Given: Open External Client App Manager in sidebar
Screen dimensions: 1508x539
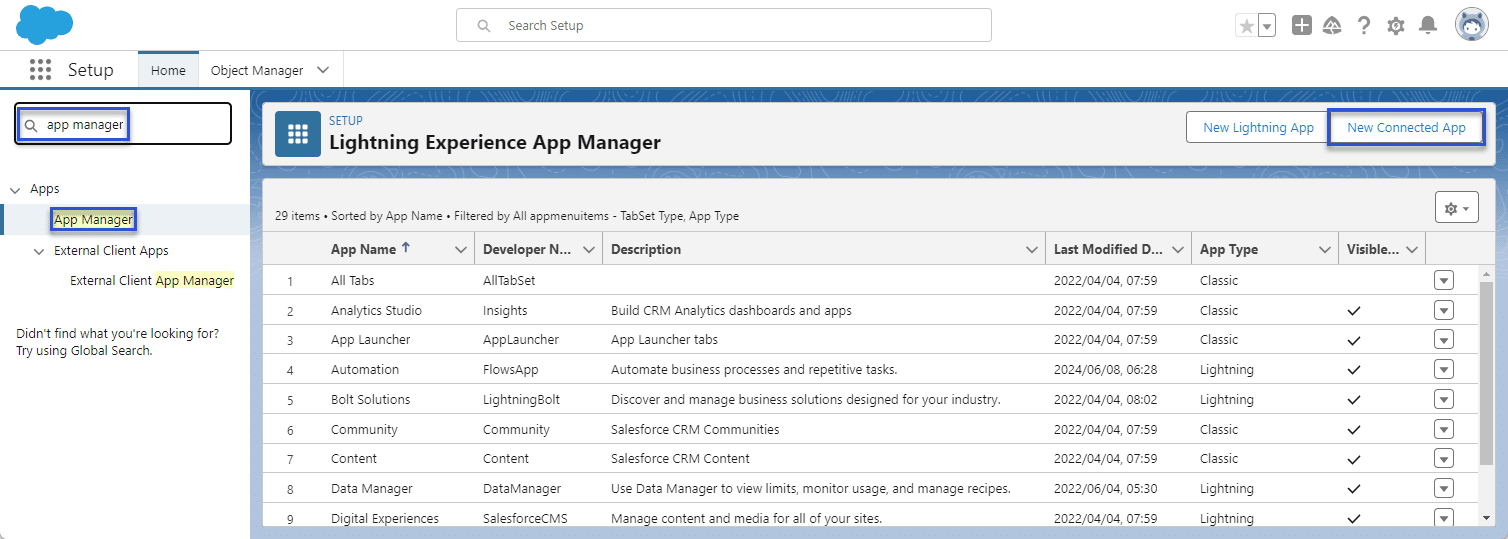Looking at the screenshot, I should tap(152, 281).
